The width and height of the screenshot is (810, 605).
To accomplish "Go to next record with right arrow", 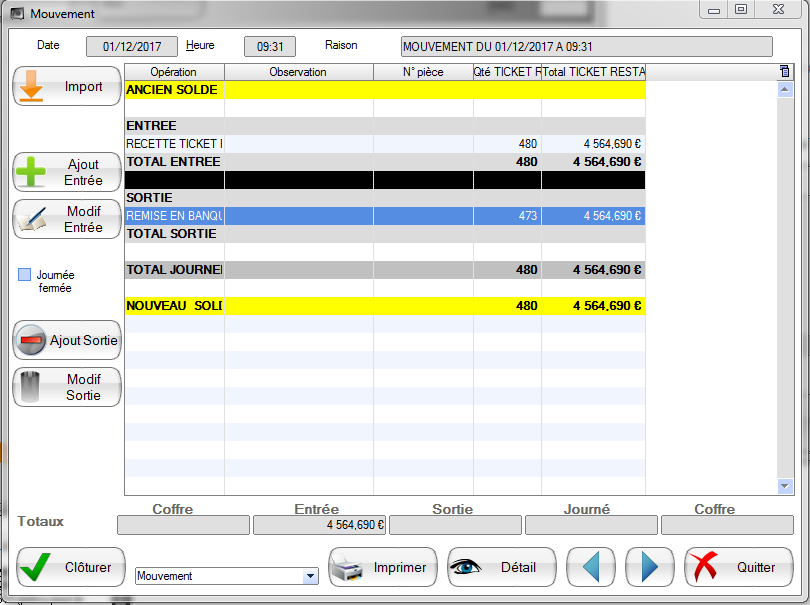I will [650, 567].
